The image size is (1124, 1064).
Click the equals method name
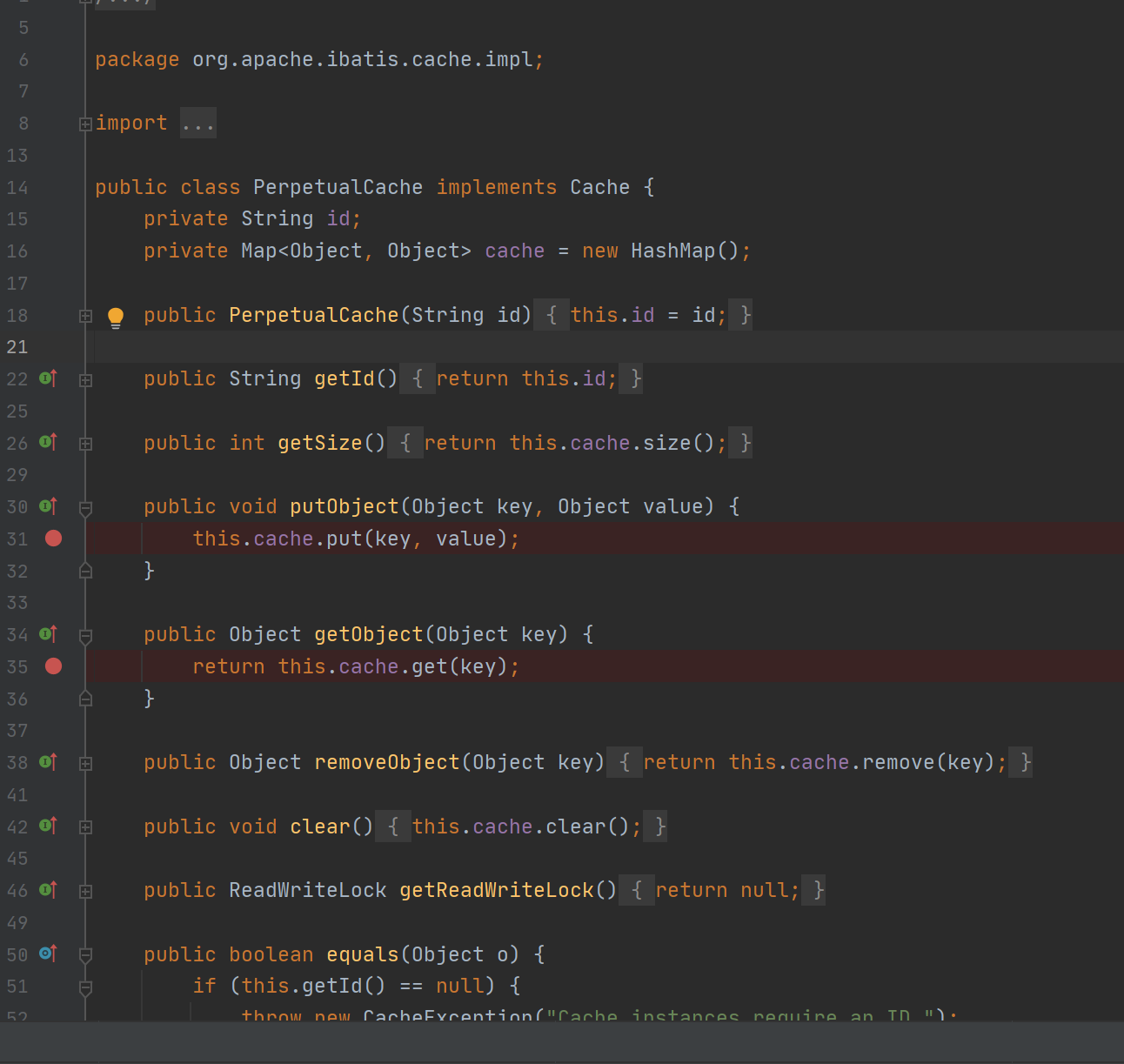[362, 954]
